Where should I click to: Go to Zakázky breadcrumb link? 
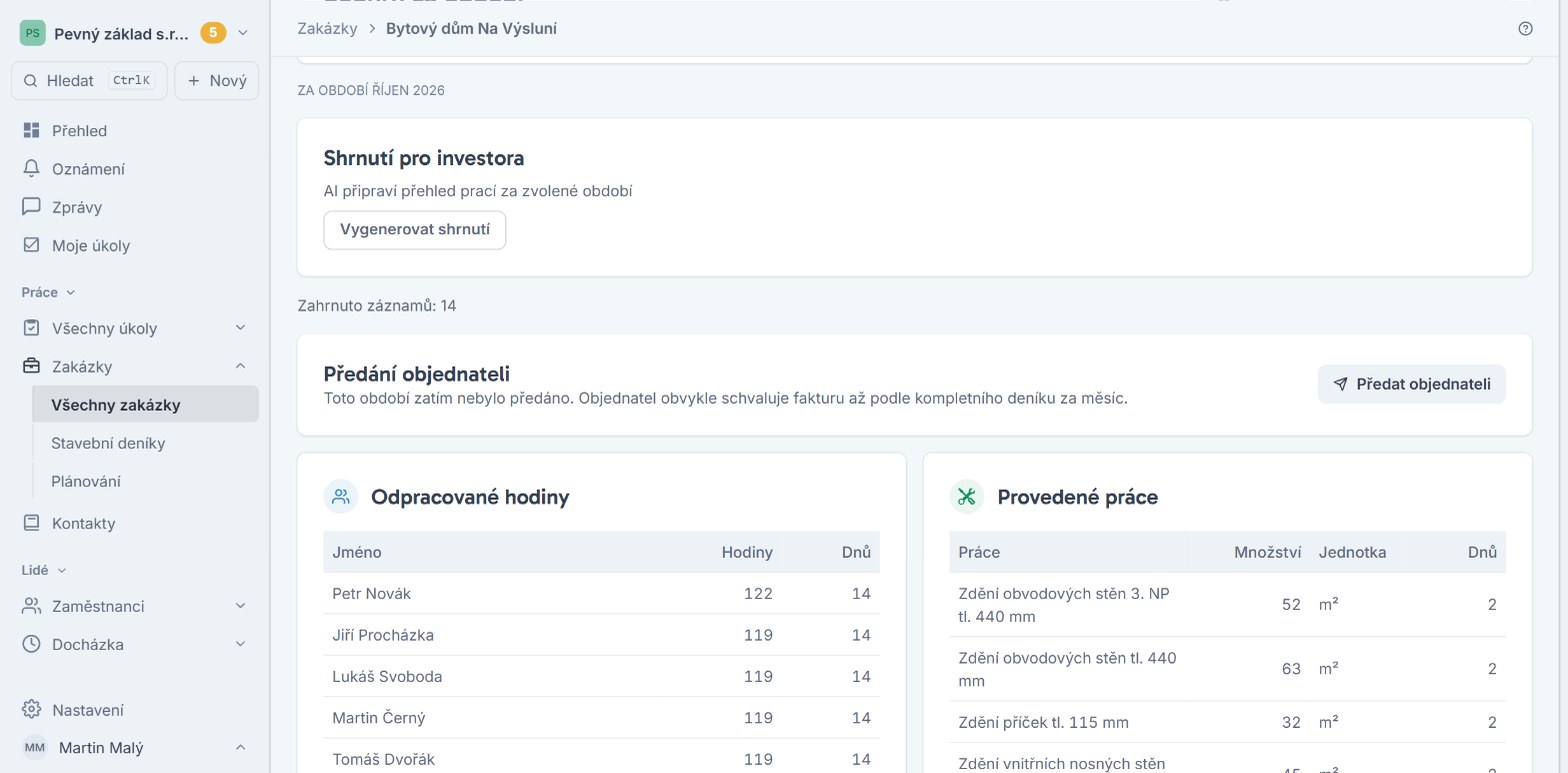click(327, 29)
